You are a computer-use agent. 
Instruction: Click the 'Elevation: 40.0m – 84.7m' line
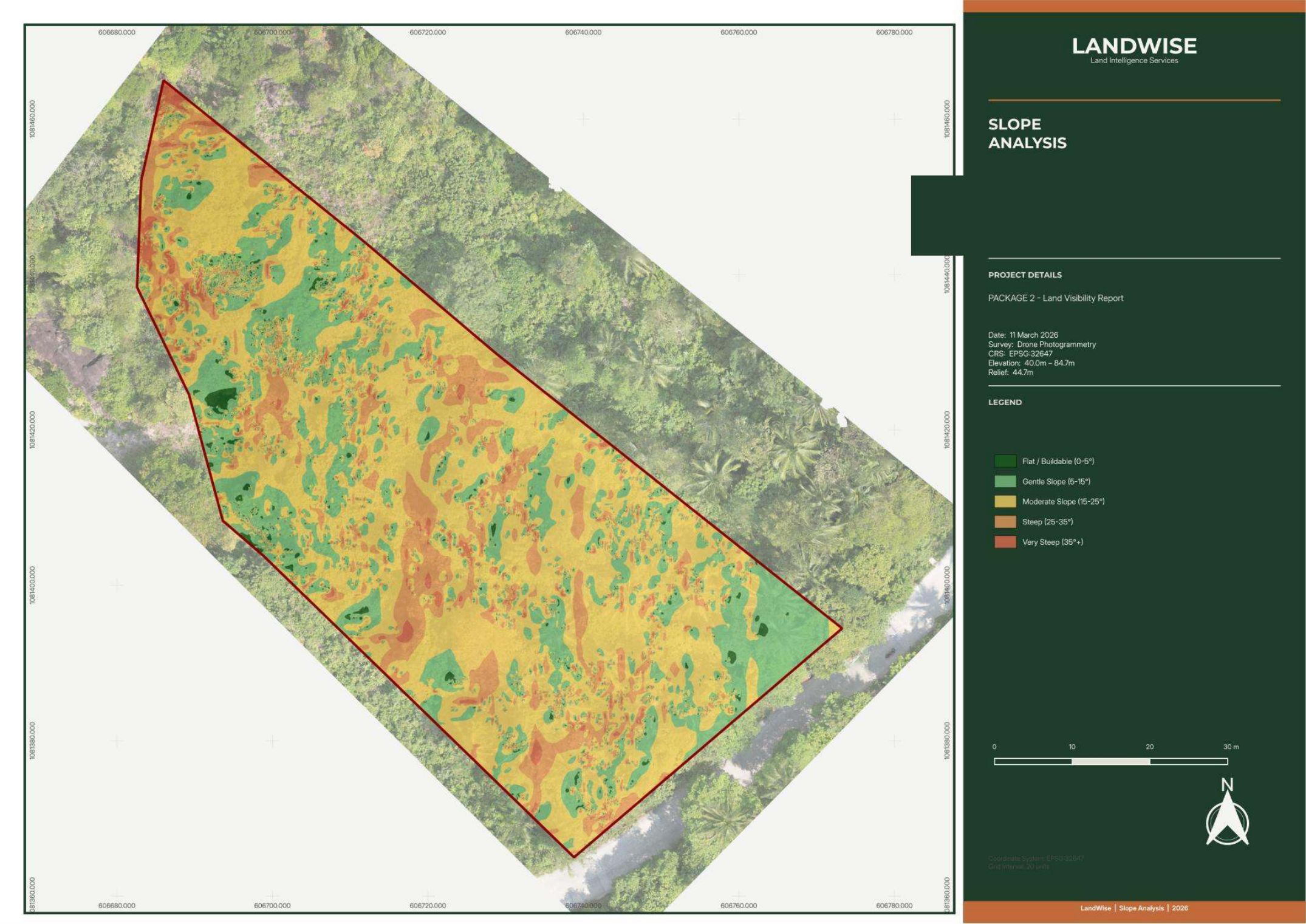pos(1031,363)
